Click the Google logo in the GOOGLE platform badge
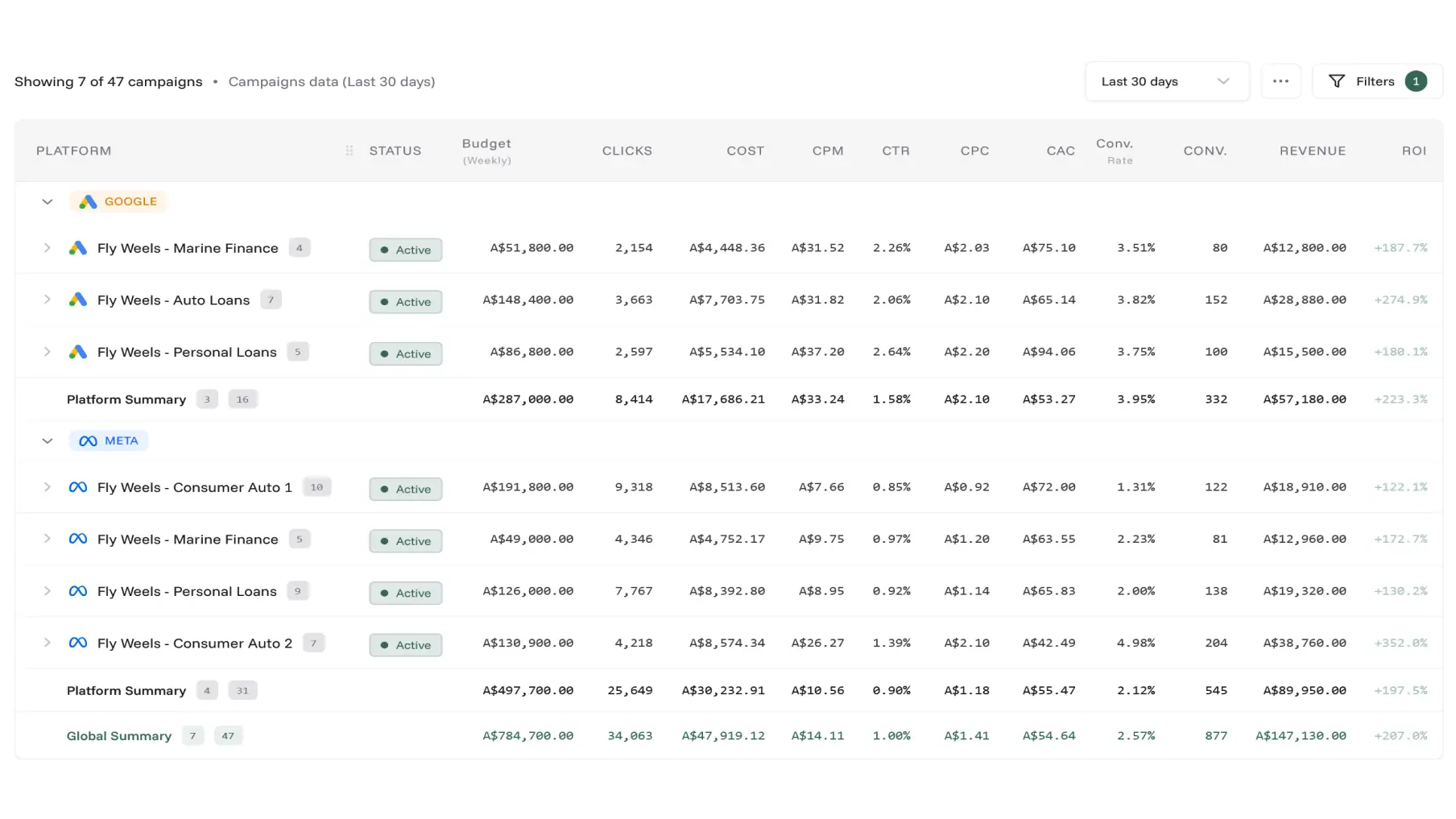 point(89,201)
